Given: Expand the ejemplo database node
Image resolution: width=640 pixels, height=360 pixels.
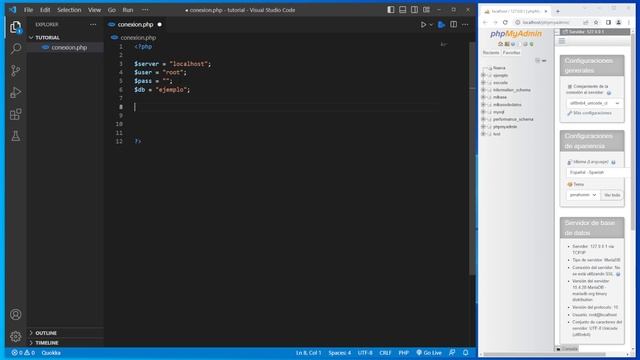Looking at the screenshot, I should pyautogui.click(x=483, y=76).
